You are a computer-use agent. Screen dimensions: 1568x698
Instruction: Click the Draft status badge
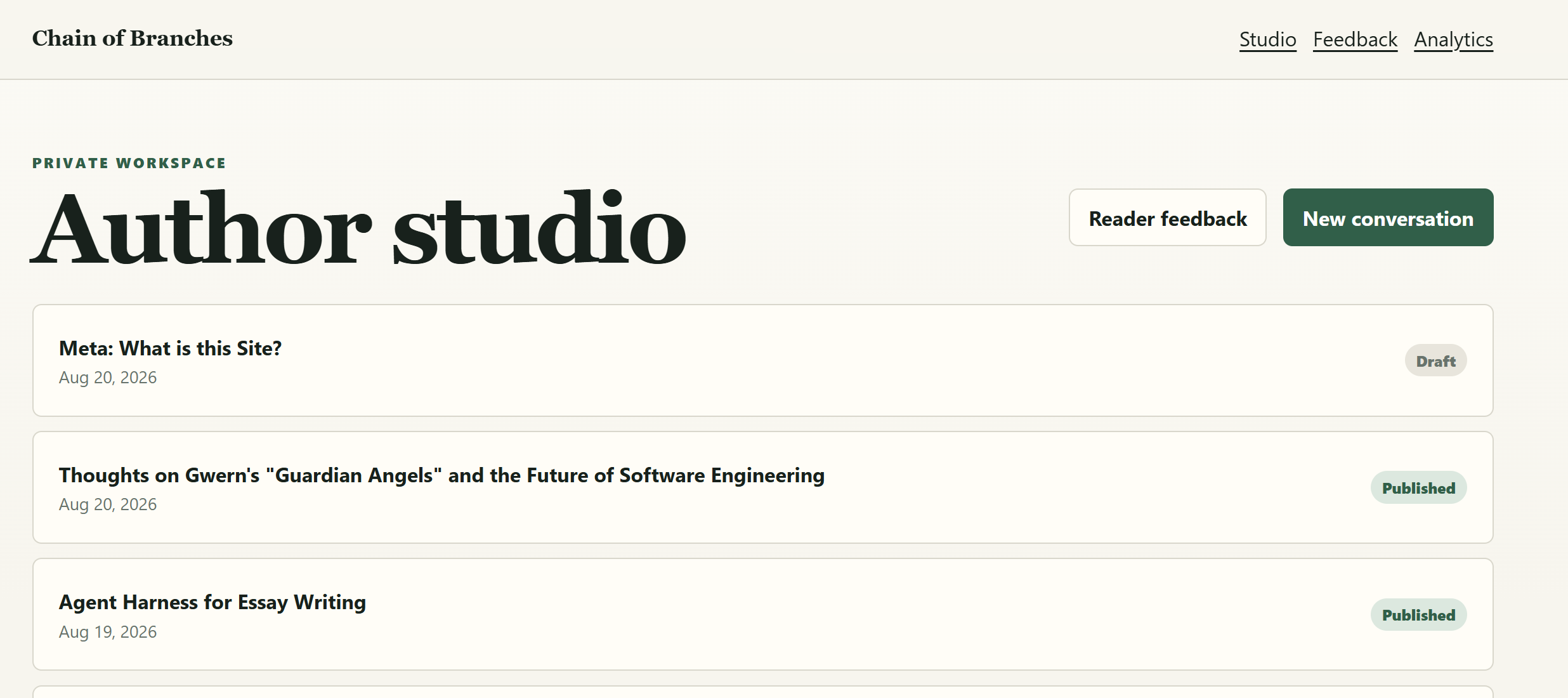click(x=1435, y=360)
